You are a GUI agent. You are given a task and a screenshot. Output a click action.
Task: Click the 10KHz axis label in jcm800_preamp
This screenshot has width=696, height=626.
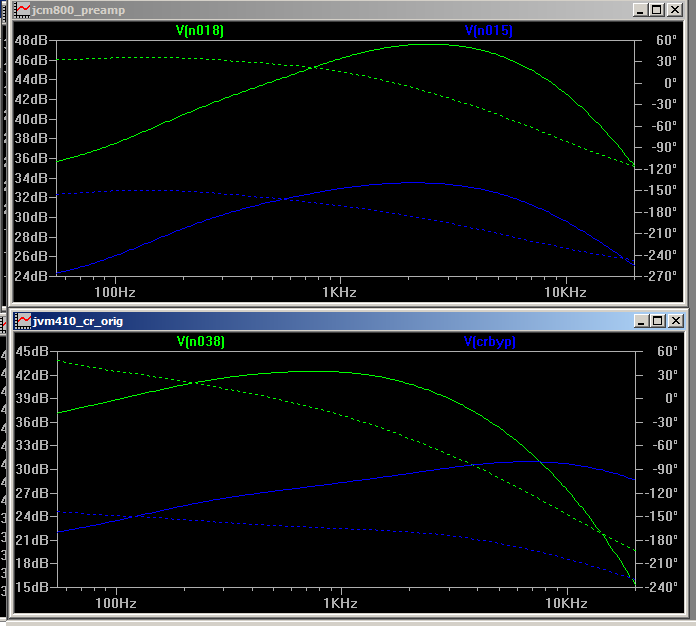coord(566,293)
